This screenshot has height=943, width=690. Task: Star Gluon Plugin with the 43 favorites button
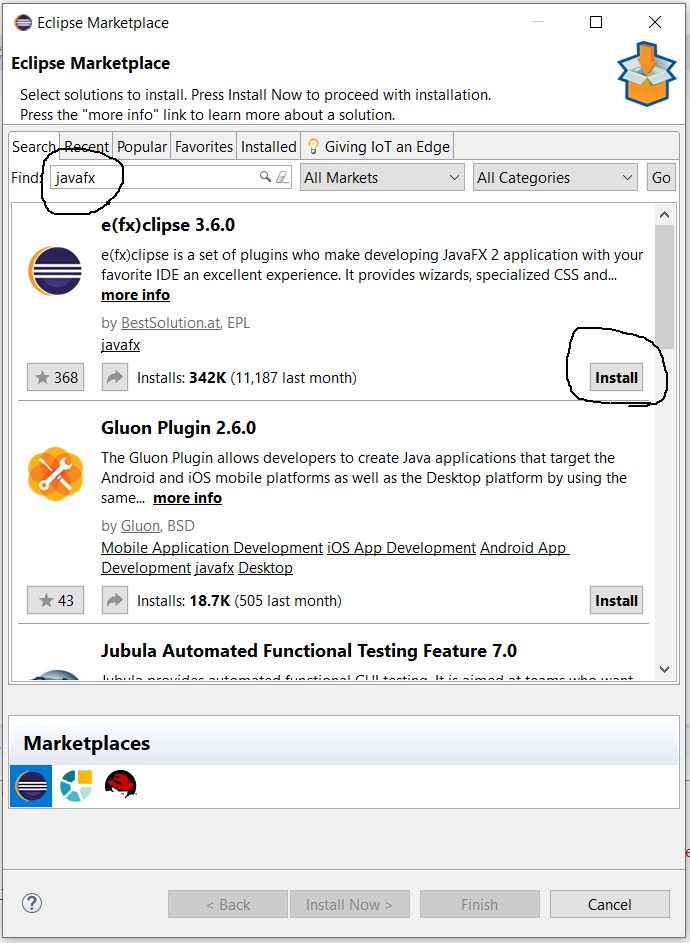click(x=55, y=600)
